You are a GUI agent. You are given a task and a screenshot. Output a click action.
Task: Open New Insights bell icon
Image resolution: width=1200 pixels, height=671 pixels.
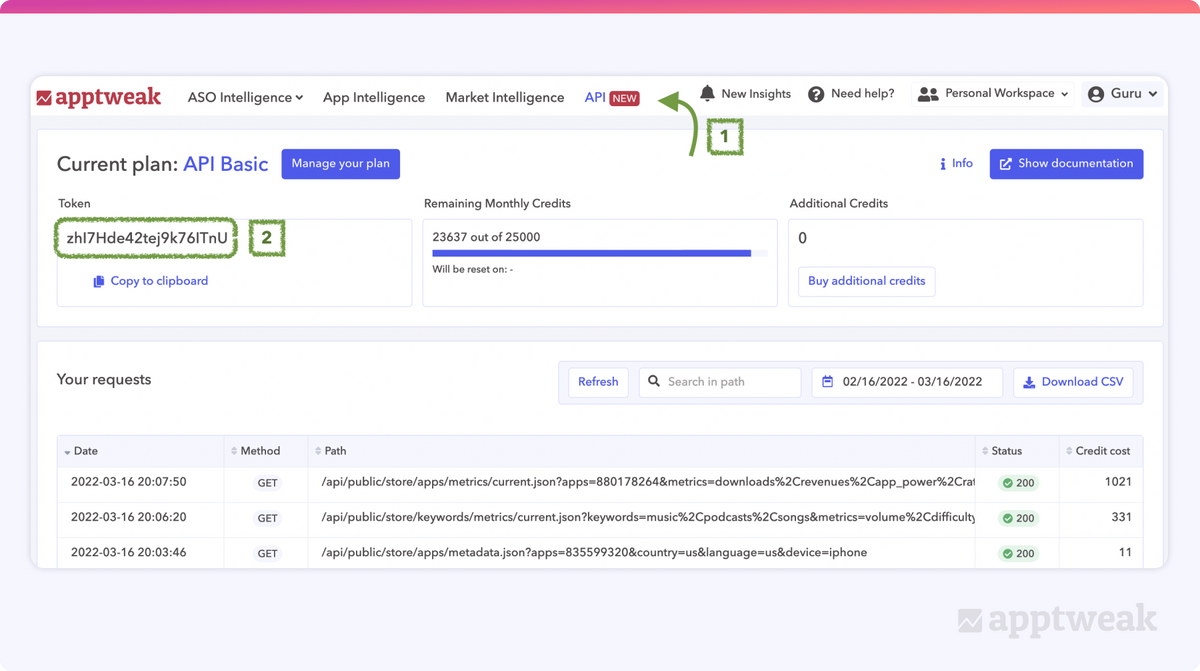coord(707,93)
